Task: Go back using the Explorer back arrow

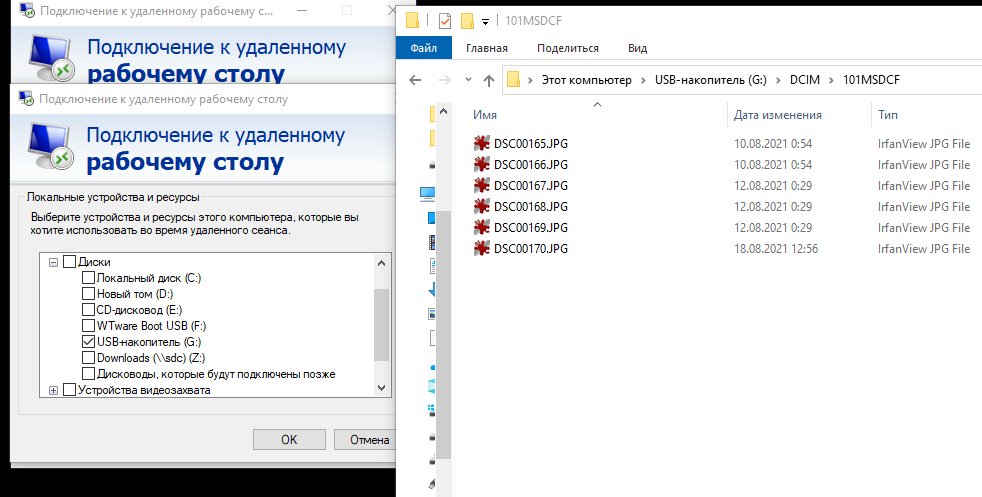Action: (x=416, y=80)
